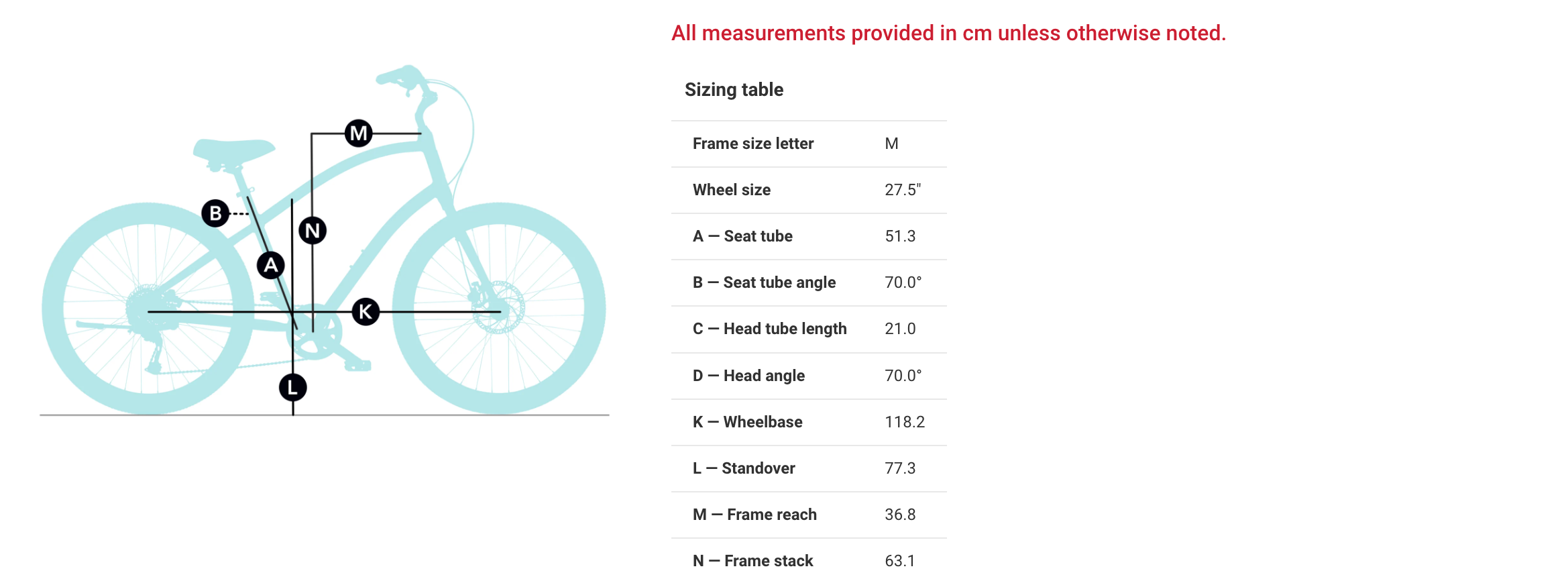This screenshot has width=1568, height=581.
Task: Select the Sizing table heading
Action: coord(734,90)
